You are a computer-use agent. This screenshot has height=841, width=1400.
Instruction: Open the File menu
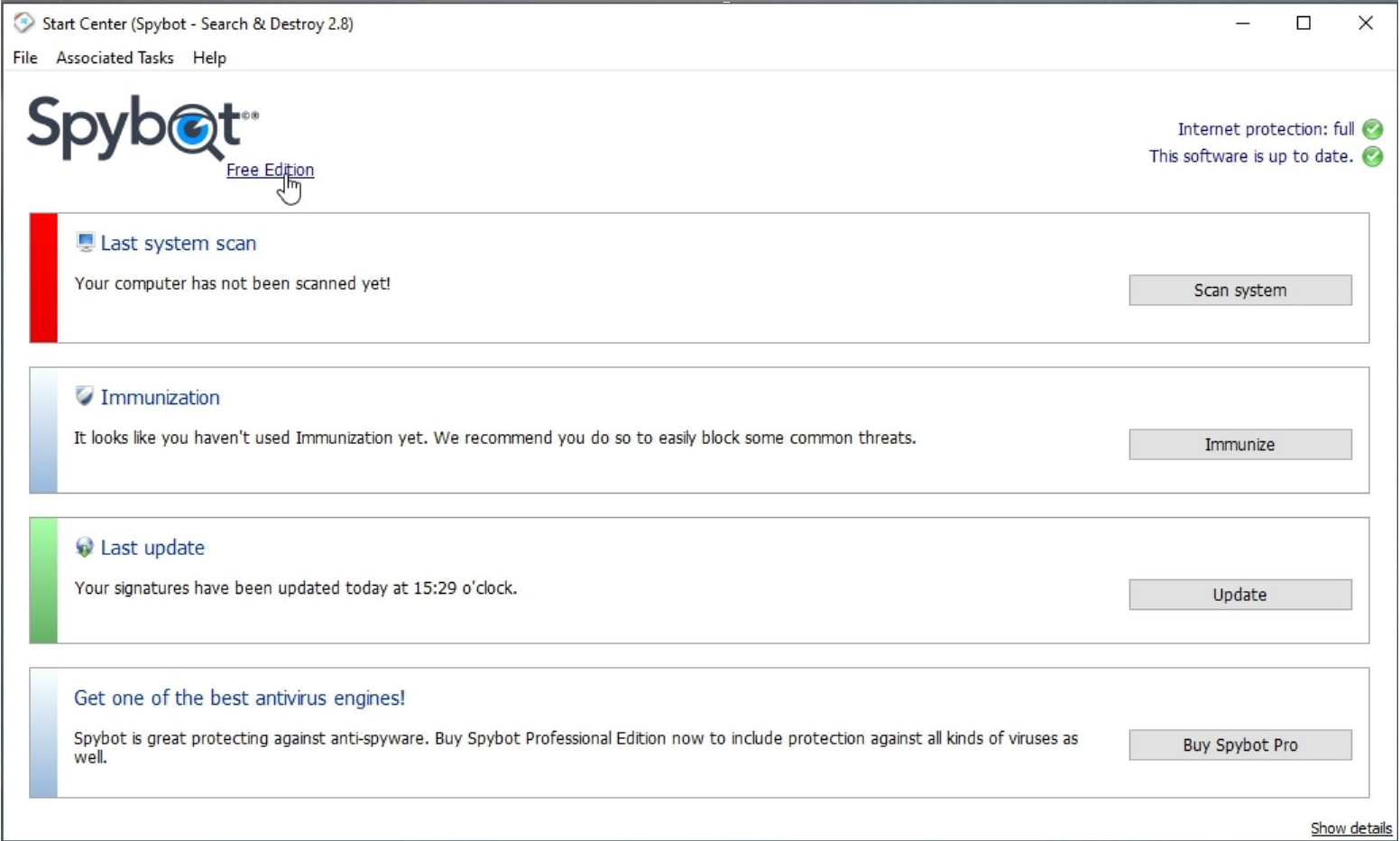(x=25, y=58)
